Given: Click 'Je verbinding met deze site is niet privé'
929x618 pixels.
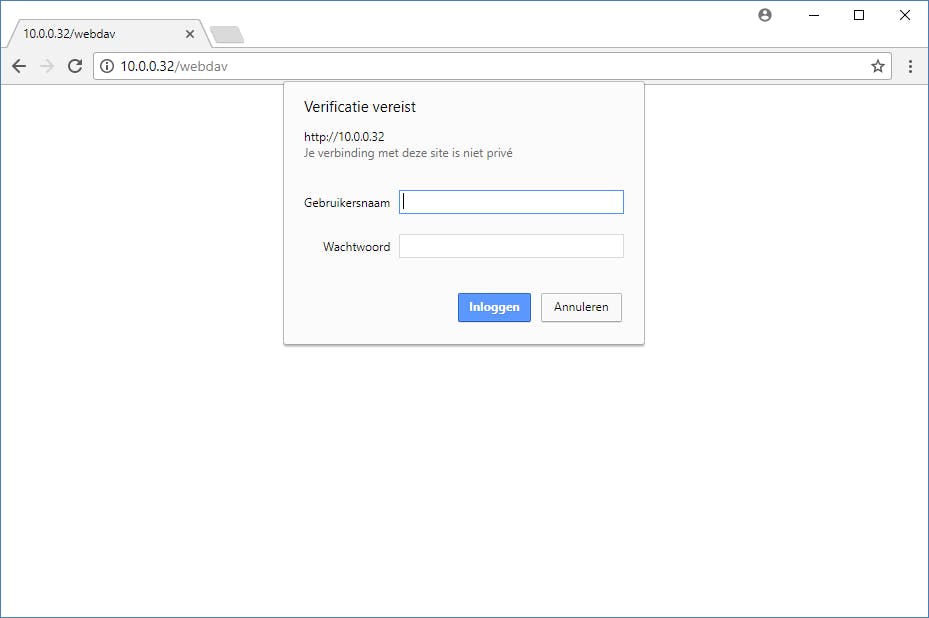Looking at the screenshot, I should click(408, 153).
